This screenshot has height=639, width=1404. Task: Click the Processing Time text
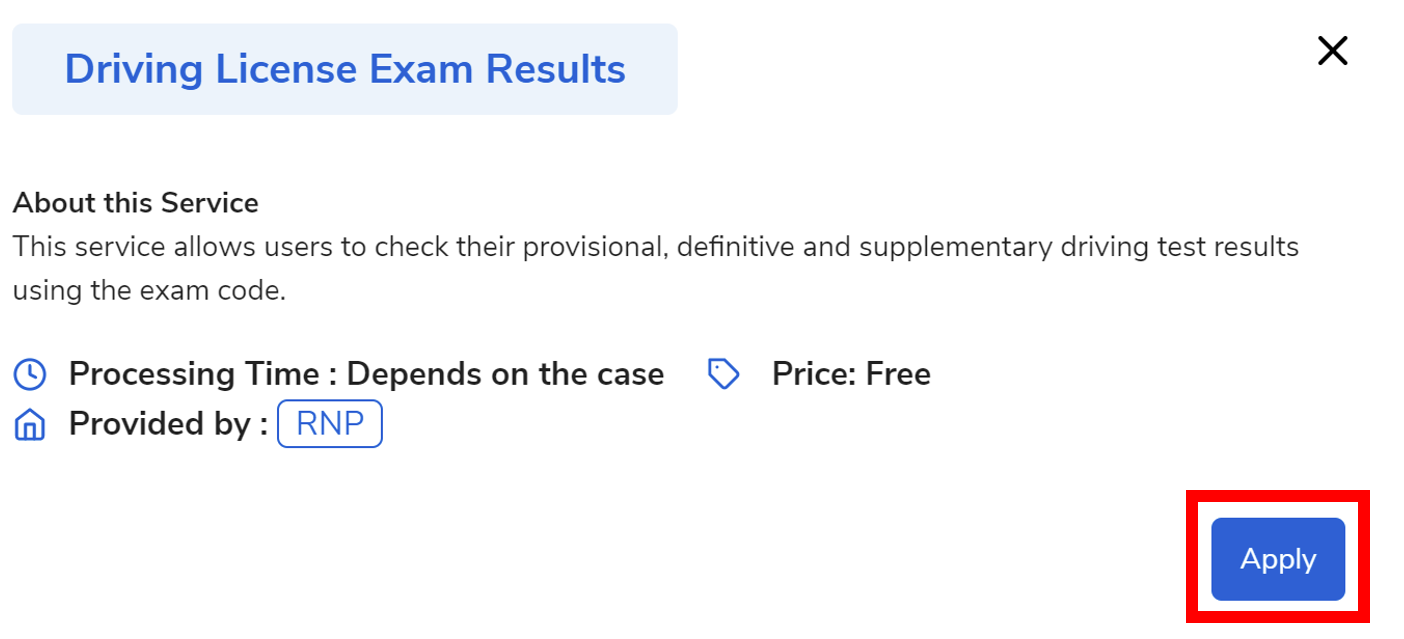365,373
